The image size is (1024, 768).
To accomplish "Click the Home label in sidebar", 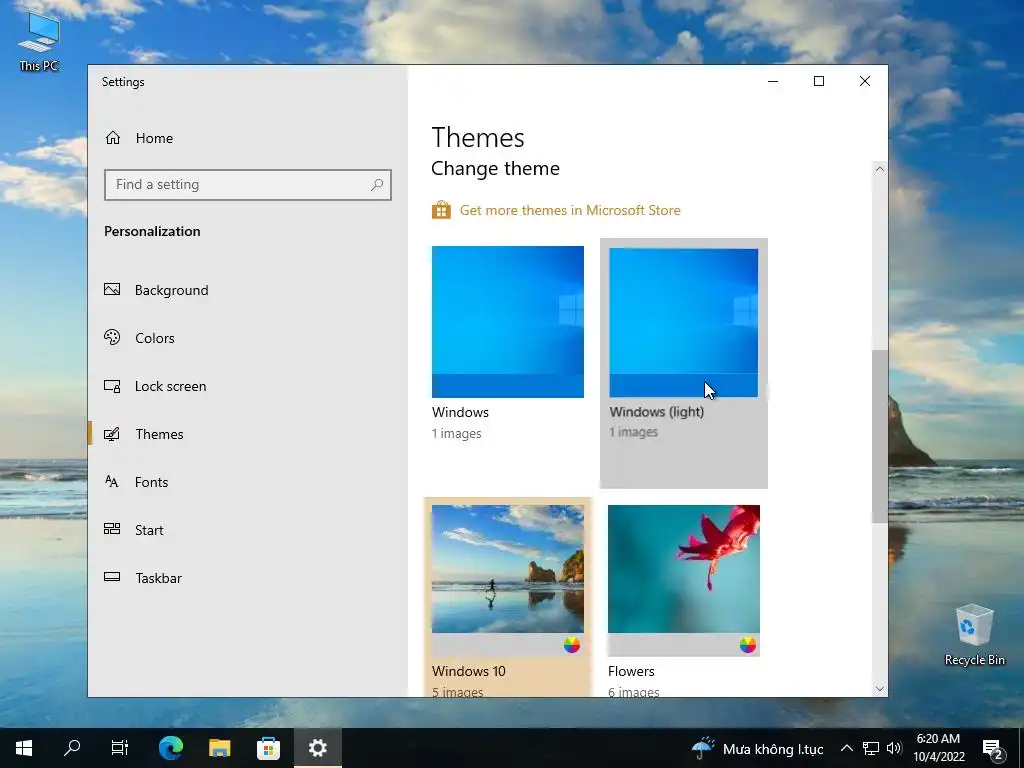I will pyautogui.click(x=154, y=138).
